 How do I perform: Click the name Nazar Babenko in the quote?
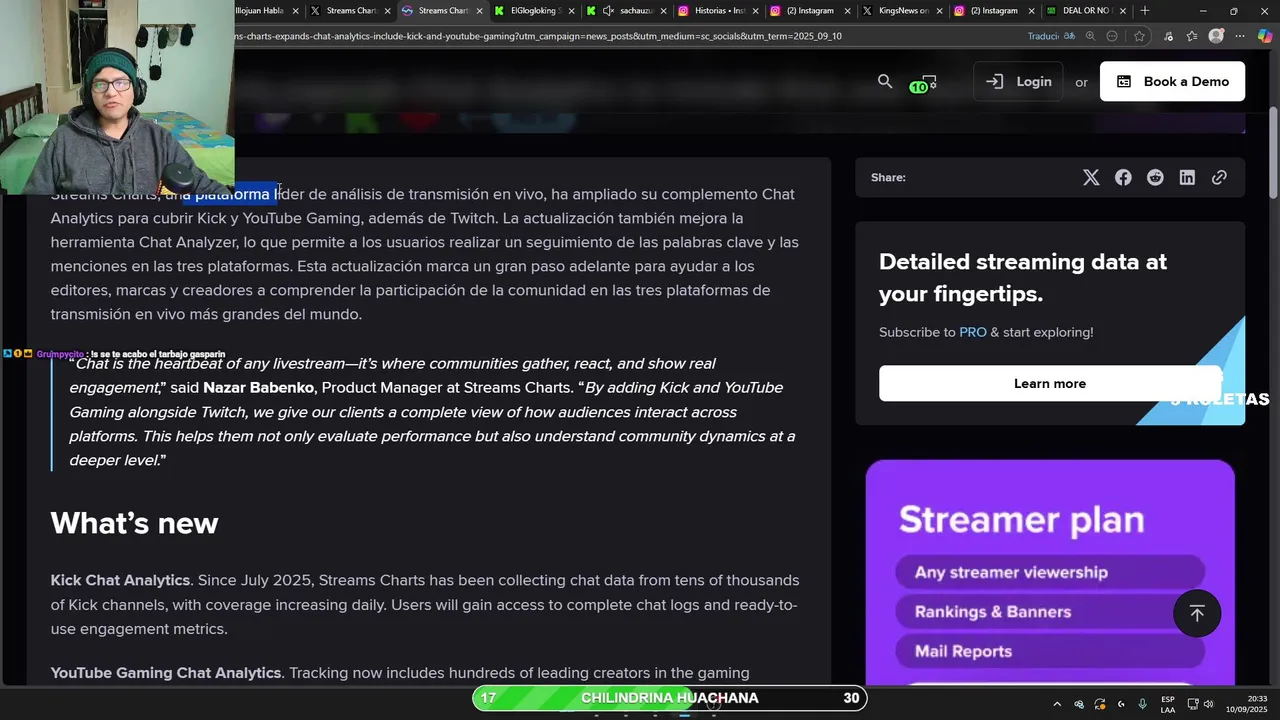259,387
